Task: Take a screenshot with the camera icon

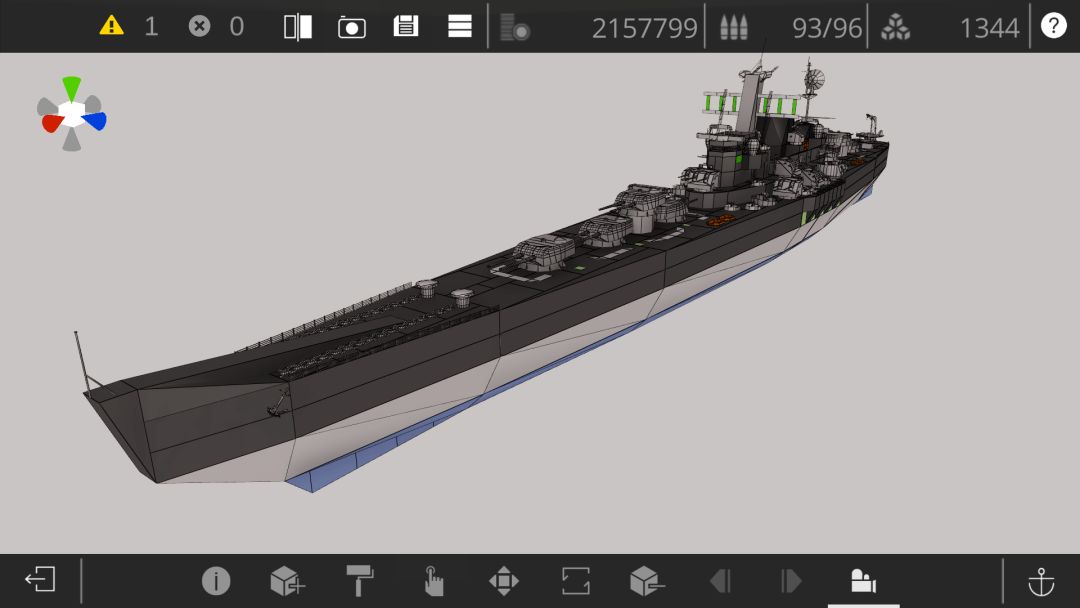Action: [351, 28]
